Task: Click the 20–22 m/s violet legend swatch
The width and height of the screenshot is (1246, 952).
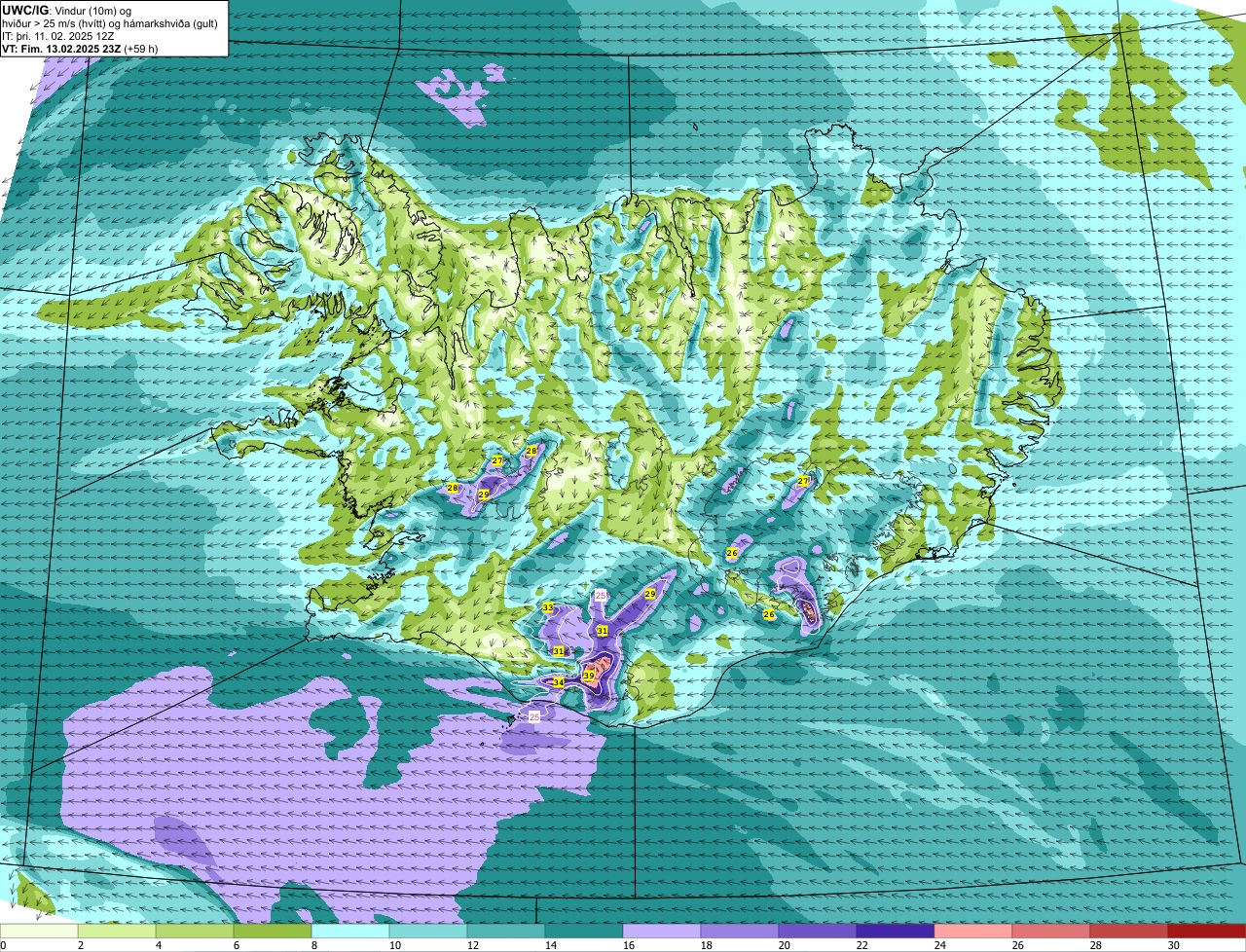Action: 818,932
